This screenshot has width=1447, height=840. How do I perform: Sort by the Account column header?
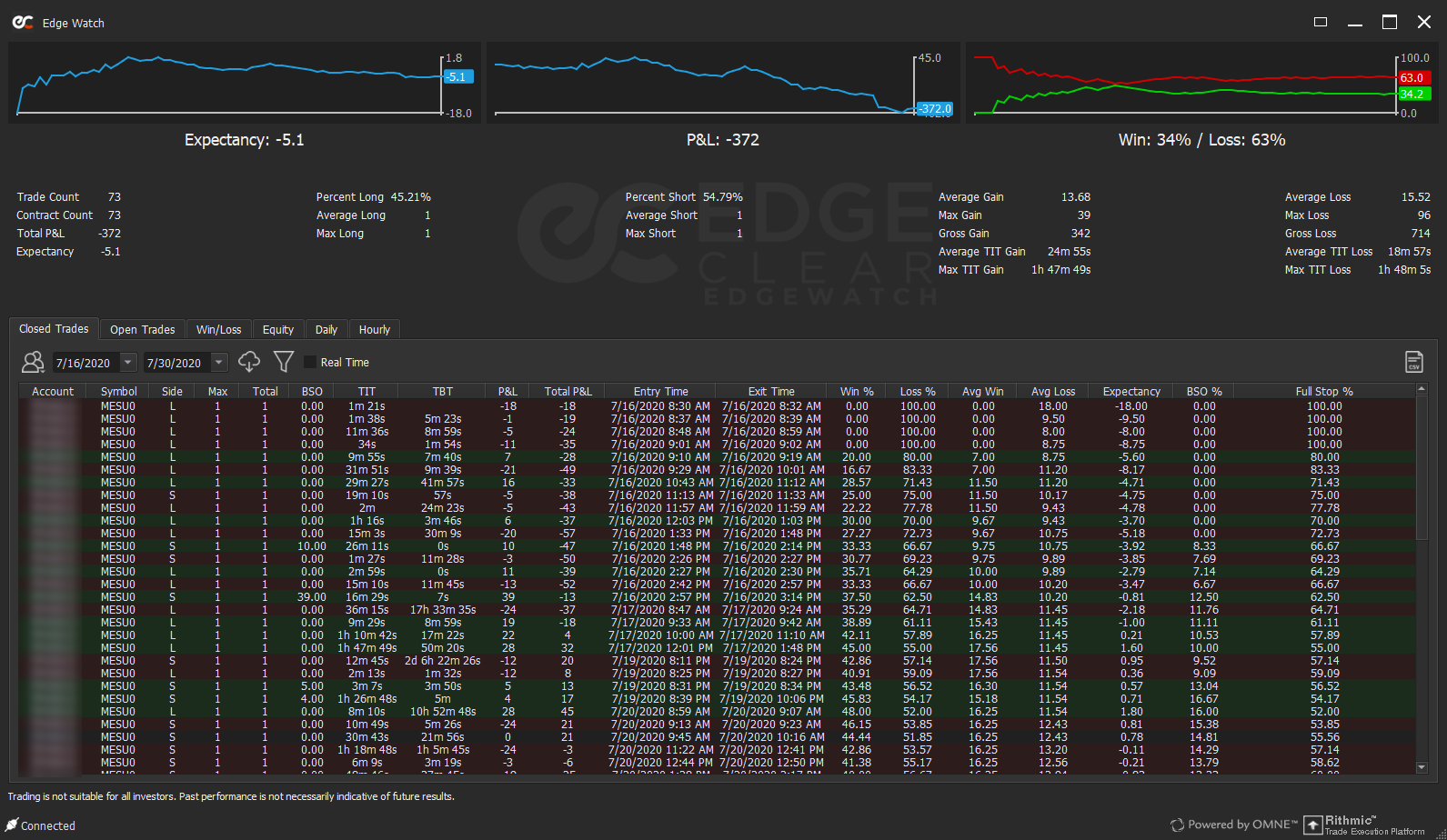tap(53, 392)
